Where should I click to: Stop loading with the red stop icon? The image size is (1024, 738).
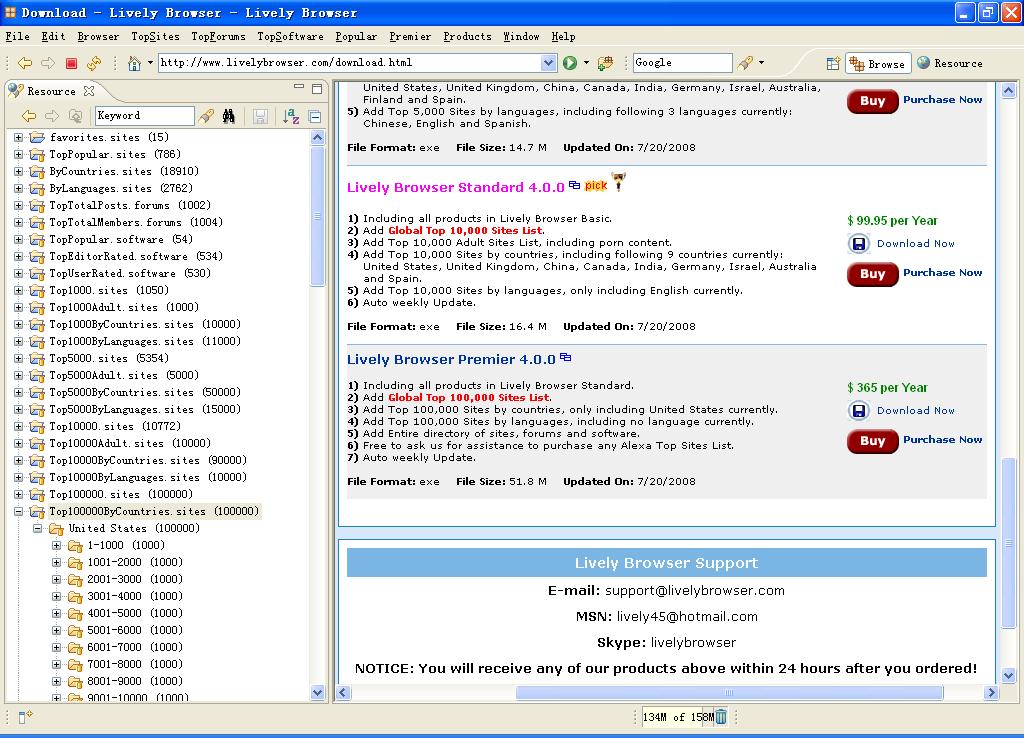(x=71, y=63)
